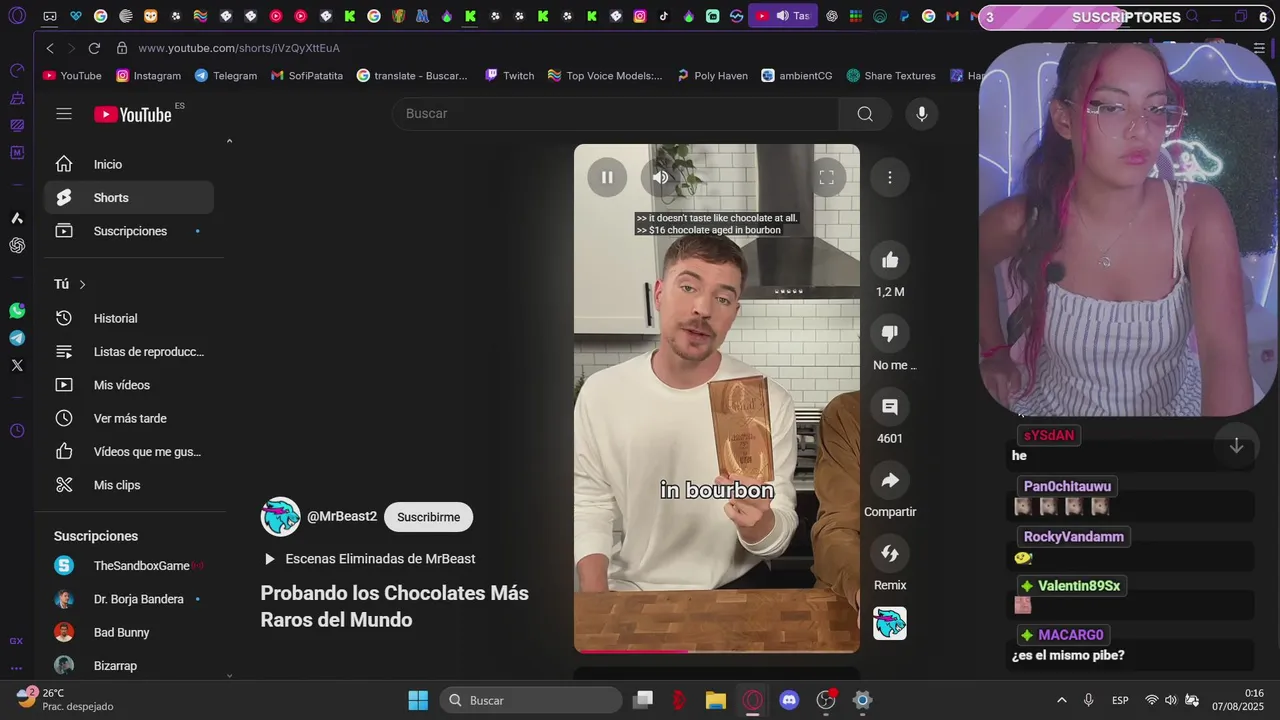Open Ver más tarde list
This screenshot has height=720, width=1280.
129,418
